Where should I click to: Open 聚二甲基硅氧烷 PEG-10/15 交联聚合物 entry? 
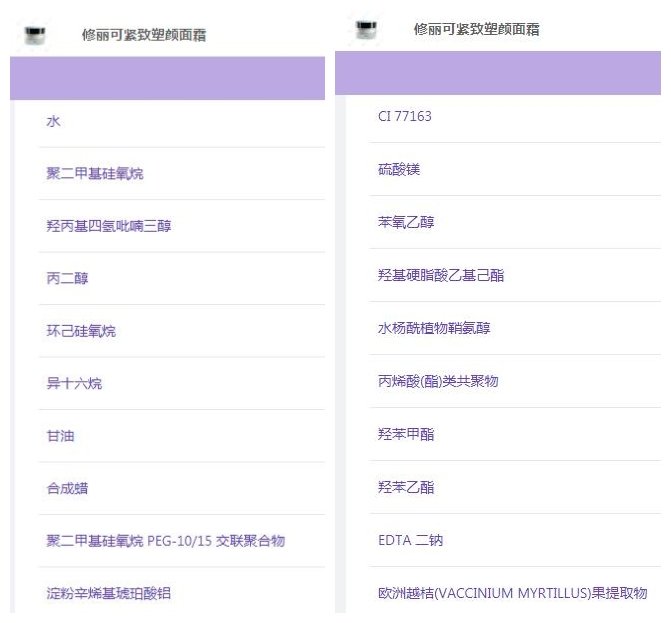[x=165, y=541]
